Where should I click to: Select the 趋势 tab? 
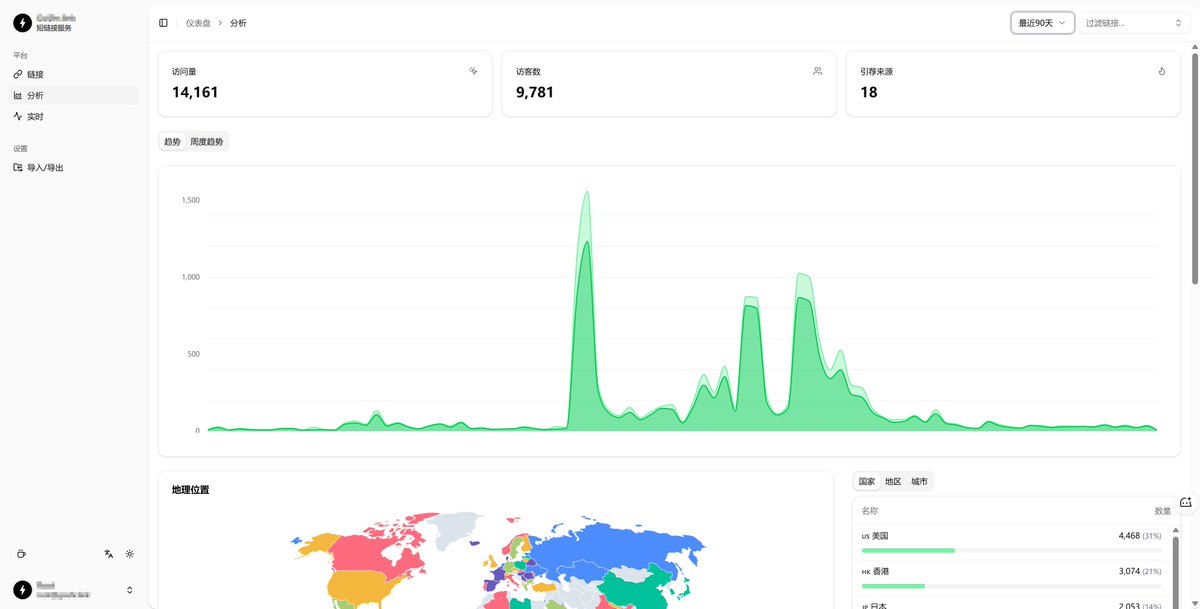[173, 142]
